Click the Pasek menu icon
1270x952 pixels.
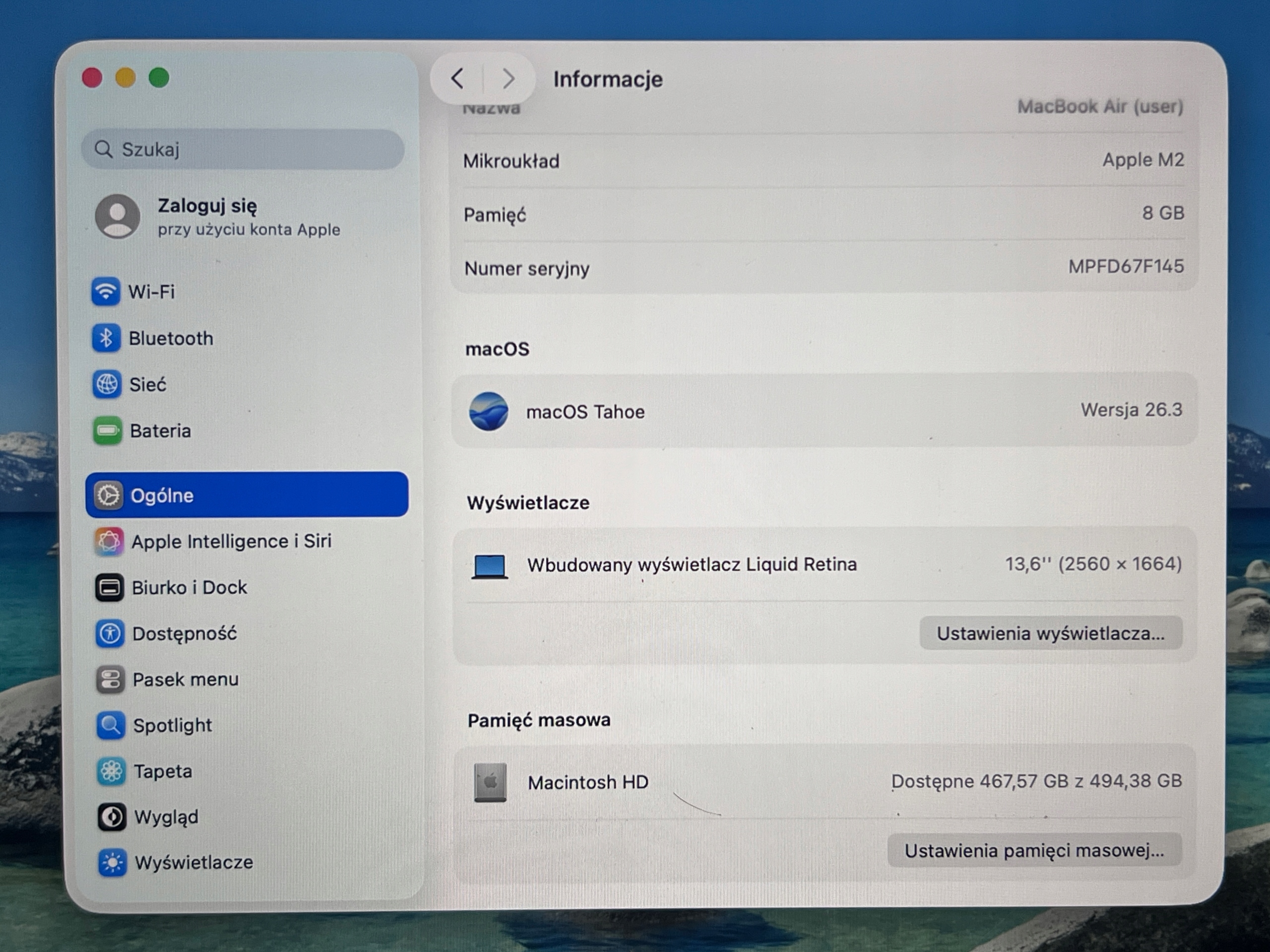click(x=110, y=680)
